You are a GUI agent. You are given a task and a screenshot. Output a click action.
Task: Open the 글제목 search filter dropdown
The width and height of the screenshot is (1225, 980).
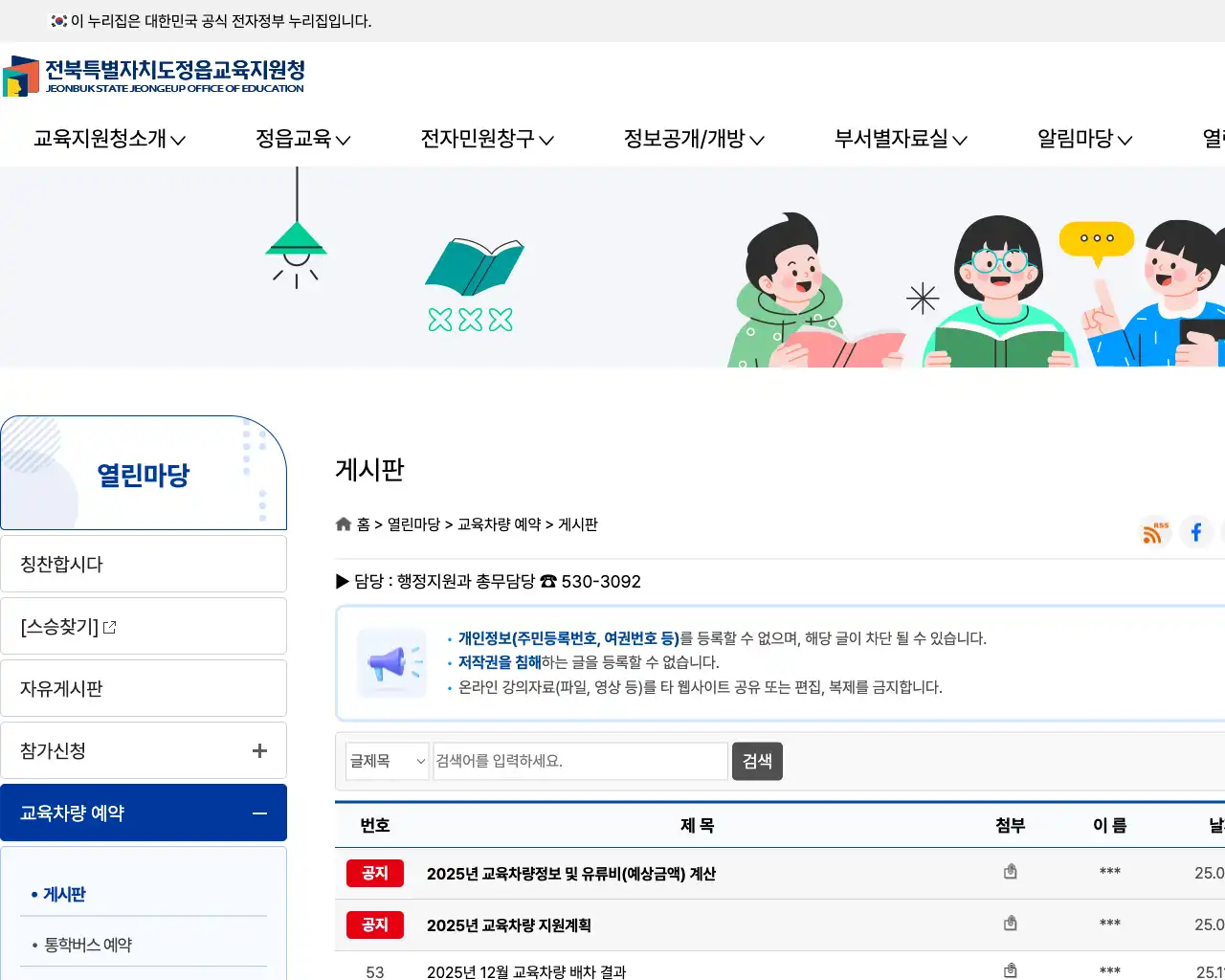coord(388,761)
